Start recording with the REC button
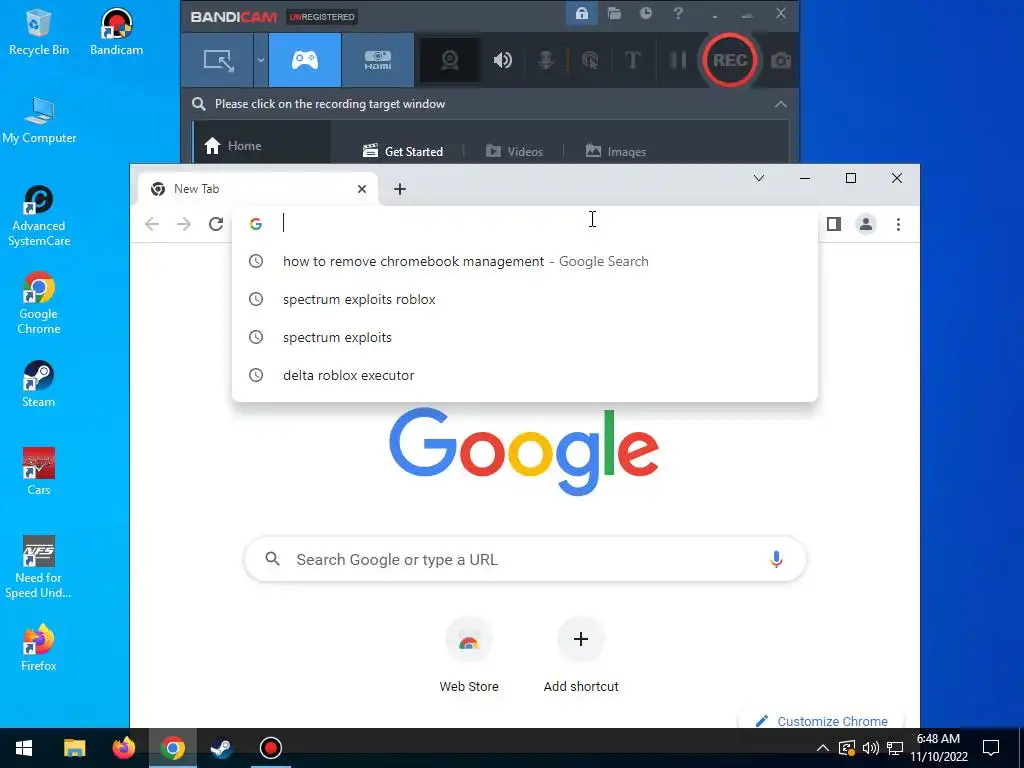 click(x=729, y=60)
